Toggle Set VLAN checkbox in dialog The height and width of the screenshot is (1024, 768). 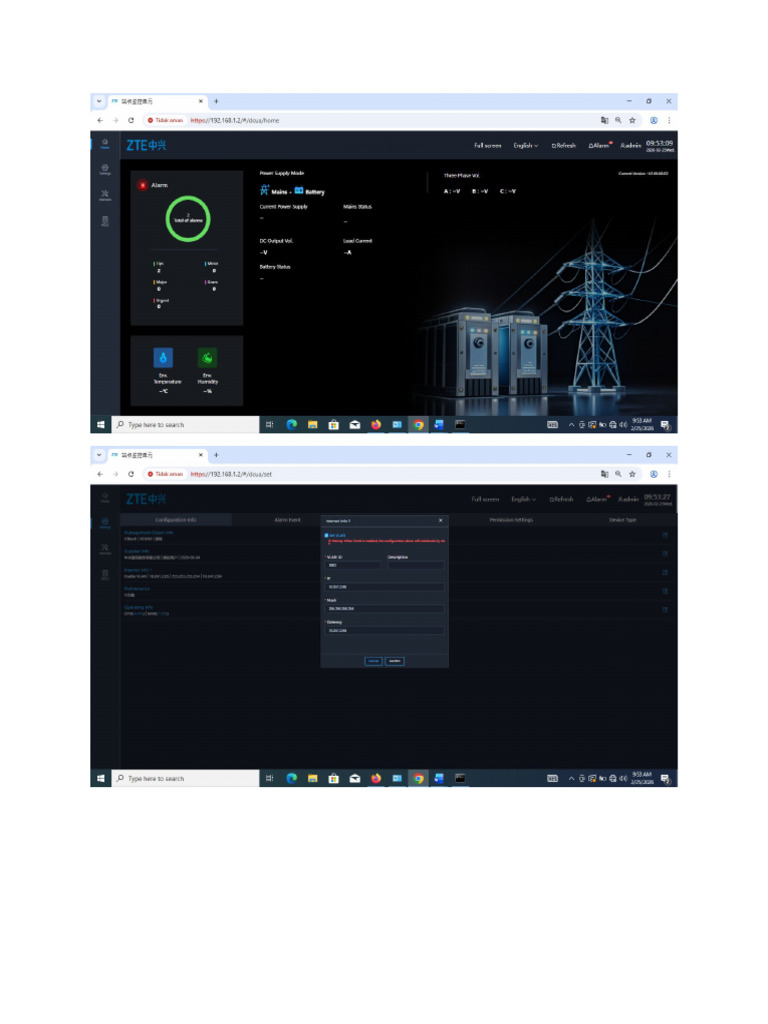pos(327,536)
